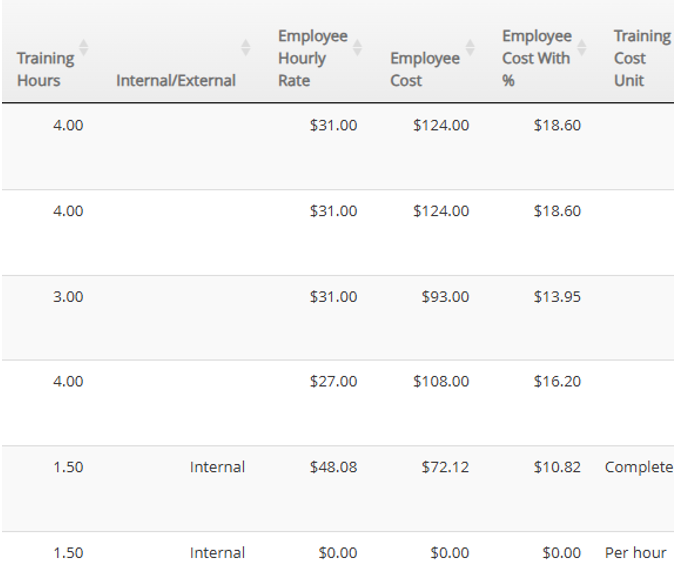Click the $48.08 hourly rate cell

click(x=333, y=467)
